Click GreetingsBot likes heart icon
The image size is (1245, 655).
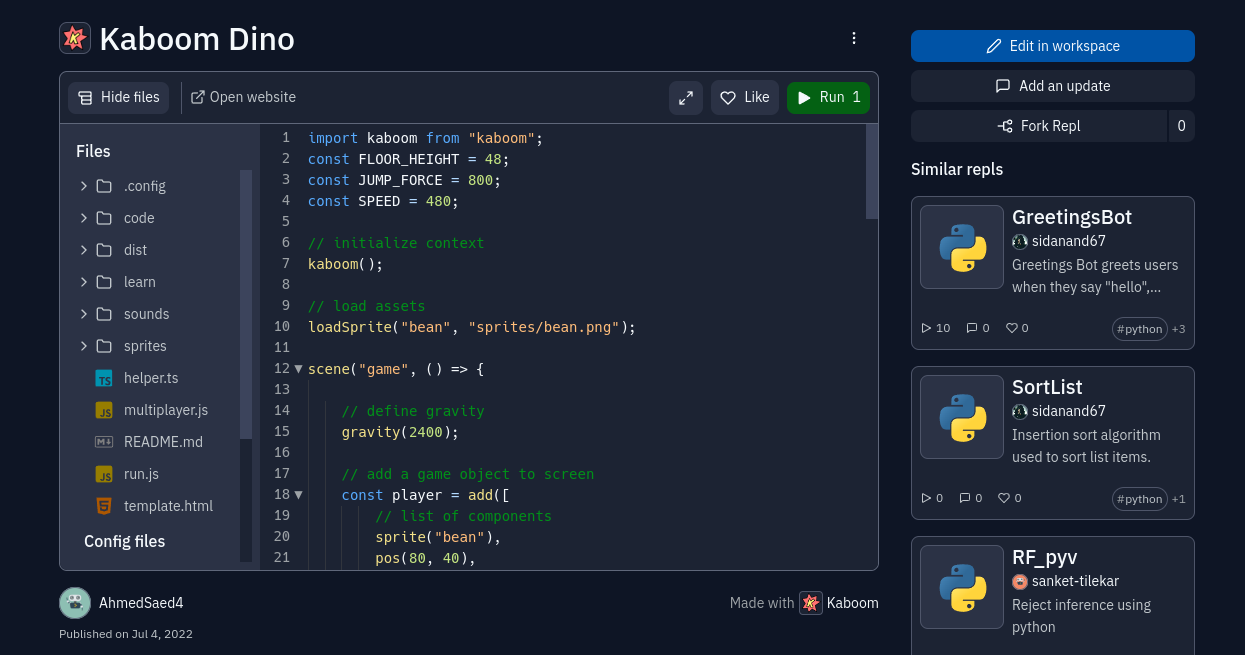tap(1011, 328)
